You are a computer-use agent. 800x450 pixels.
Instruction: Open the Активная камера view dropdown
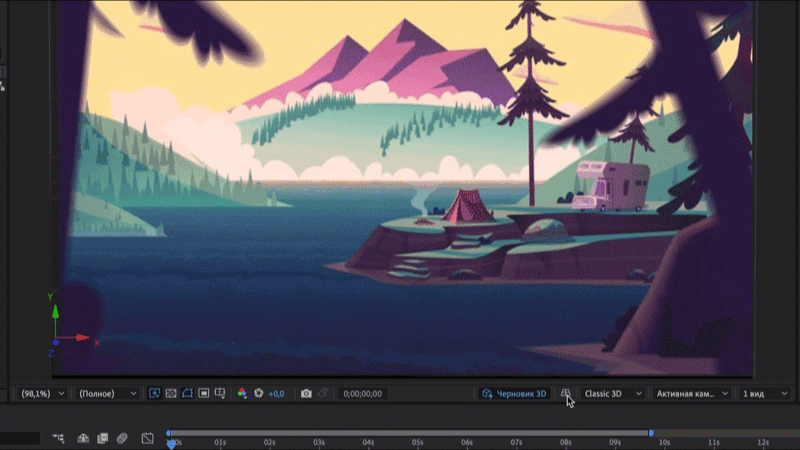click(x=692, y=394)
